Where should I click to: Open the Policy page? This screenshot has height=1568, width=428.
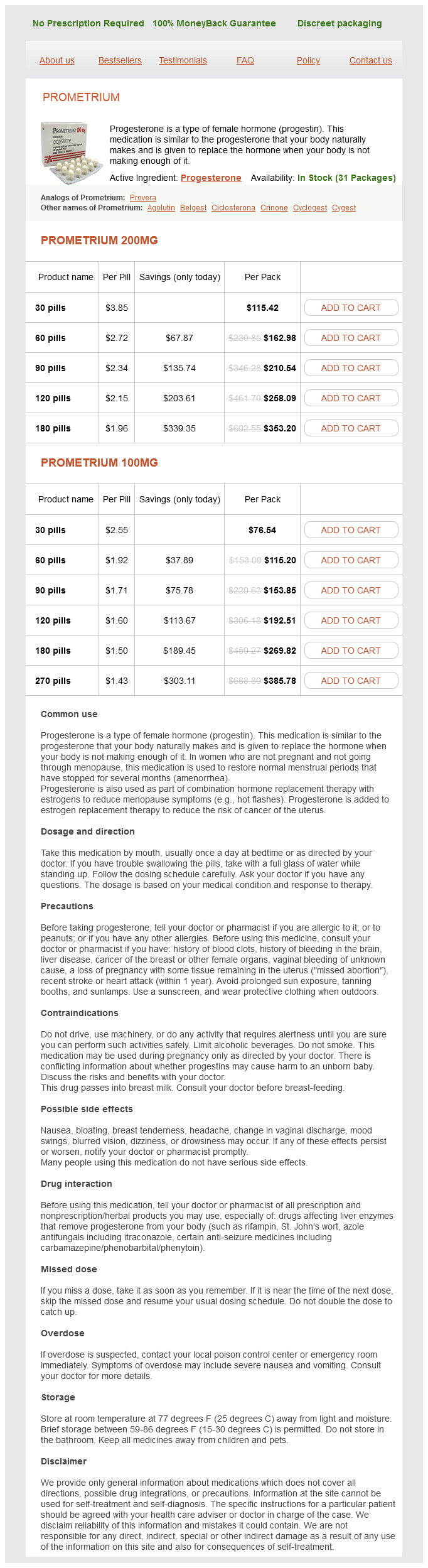(x=308, y=60)
